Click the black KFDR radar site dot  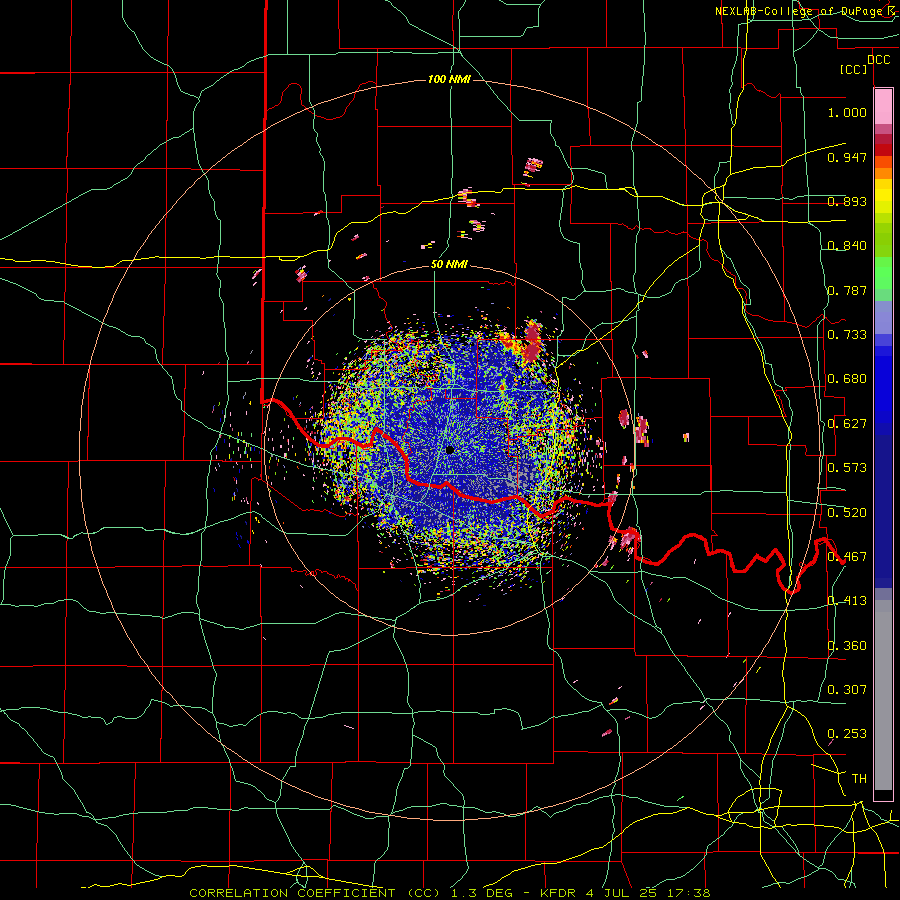coord(450,450)
